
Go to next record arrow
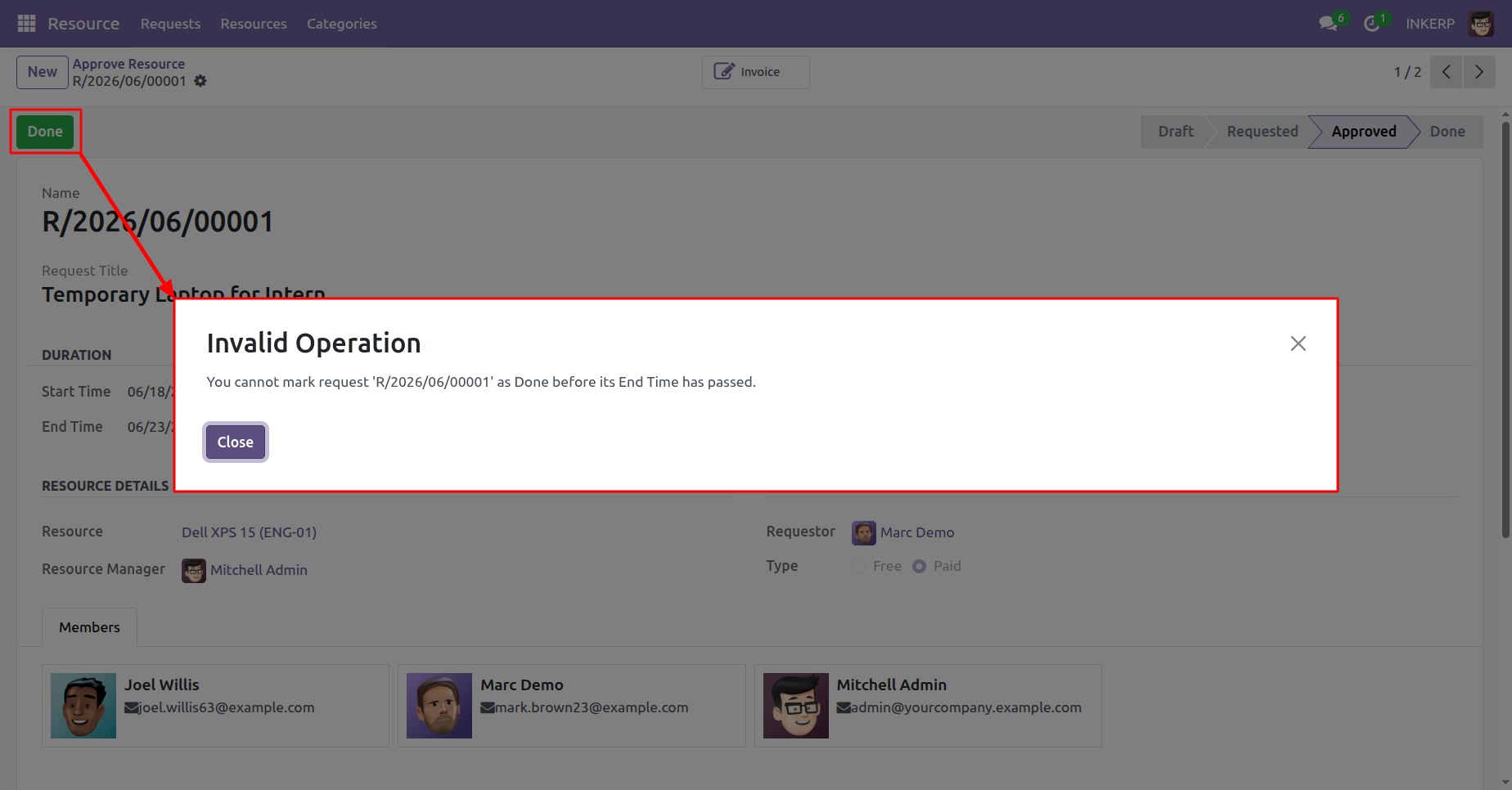1479,72
